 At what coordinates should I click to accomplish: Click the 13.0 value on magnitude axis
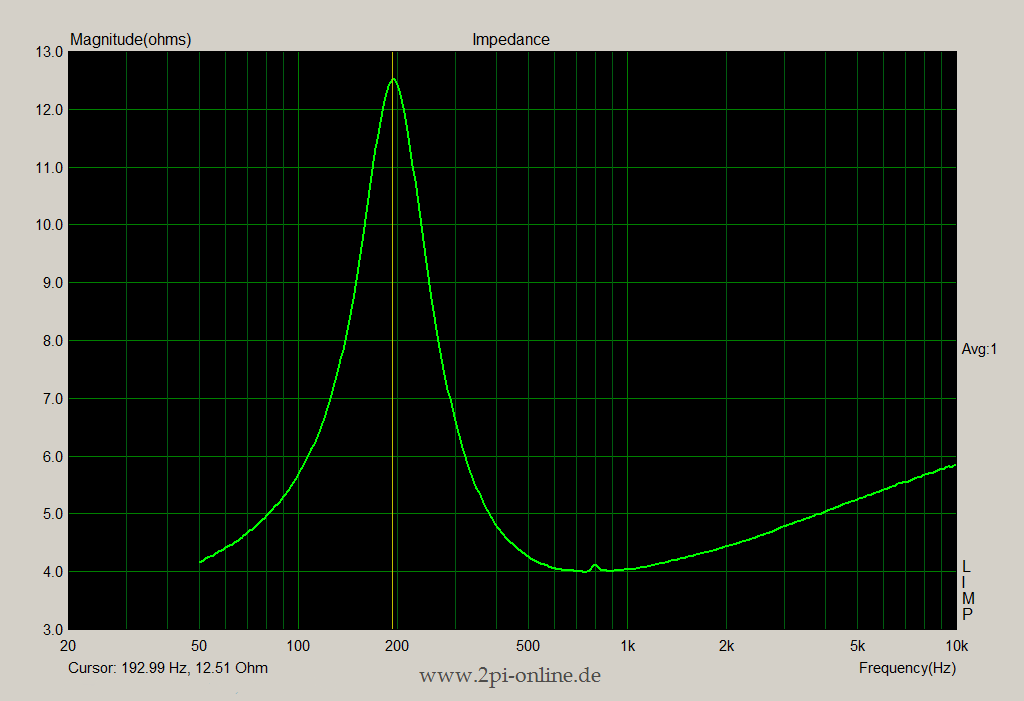(50, 52)
